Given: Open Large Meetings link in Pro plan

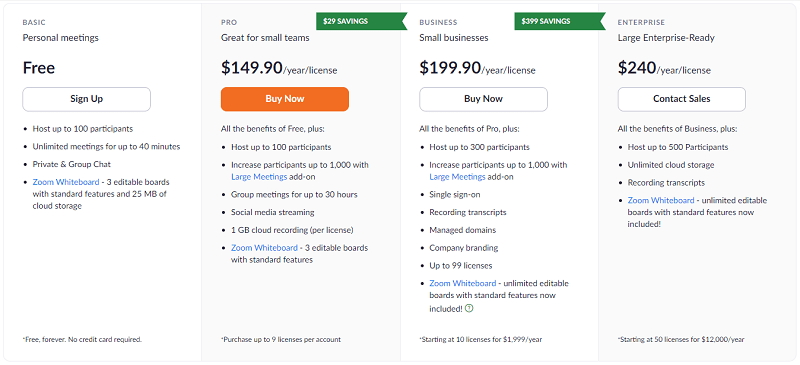Looking at the screenshot, I should tap(259, 177).
